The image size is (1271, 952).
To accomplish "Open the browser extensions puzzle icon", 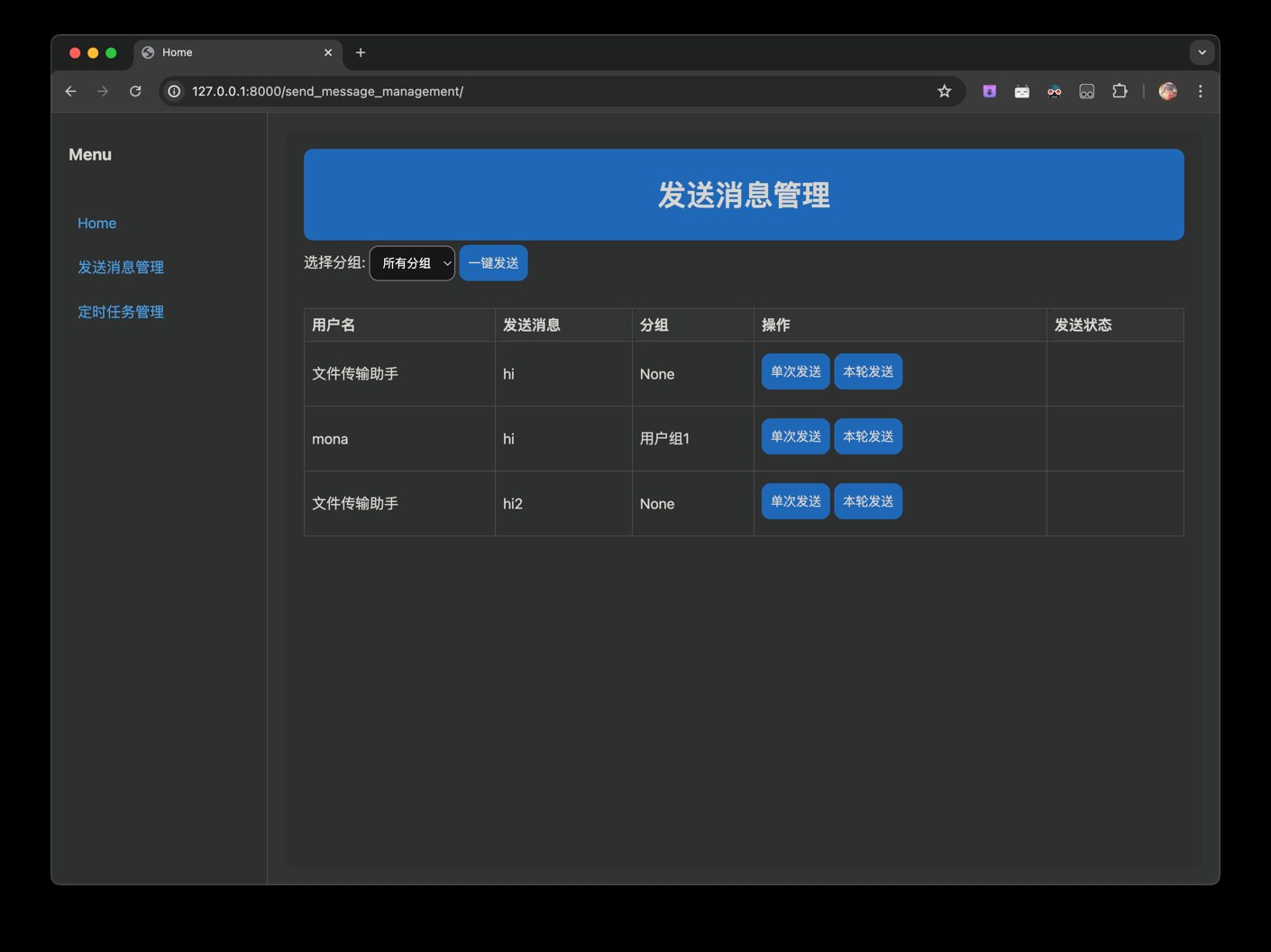I will pos(1120,91).
